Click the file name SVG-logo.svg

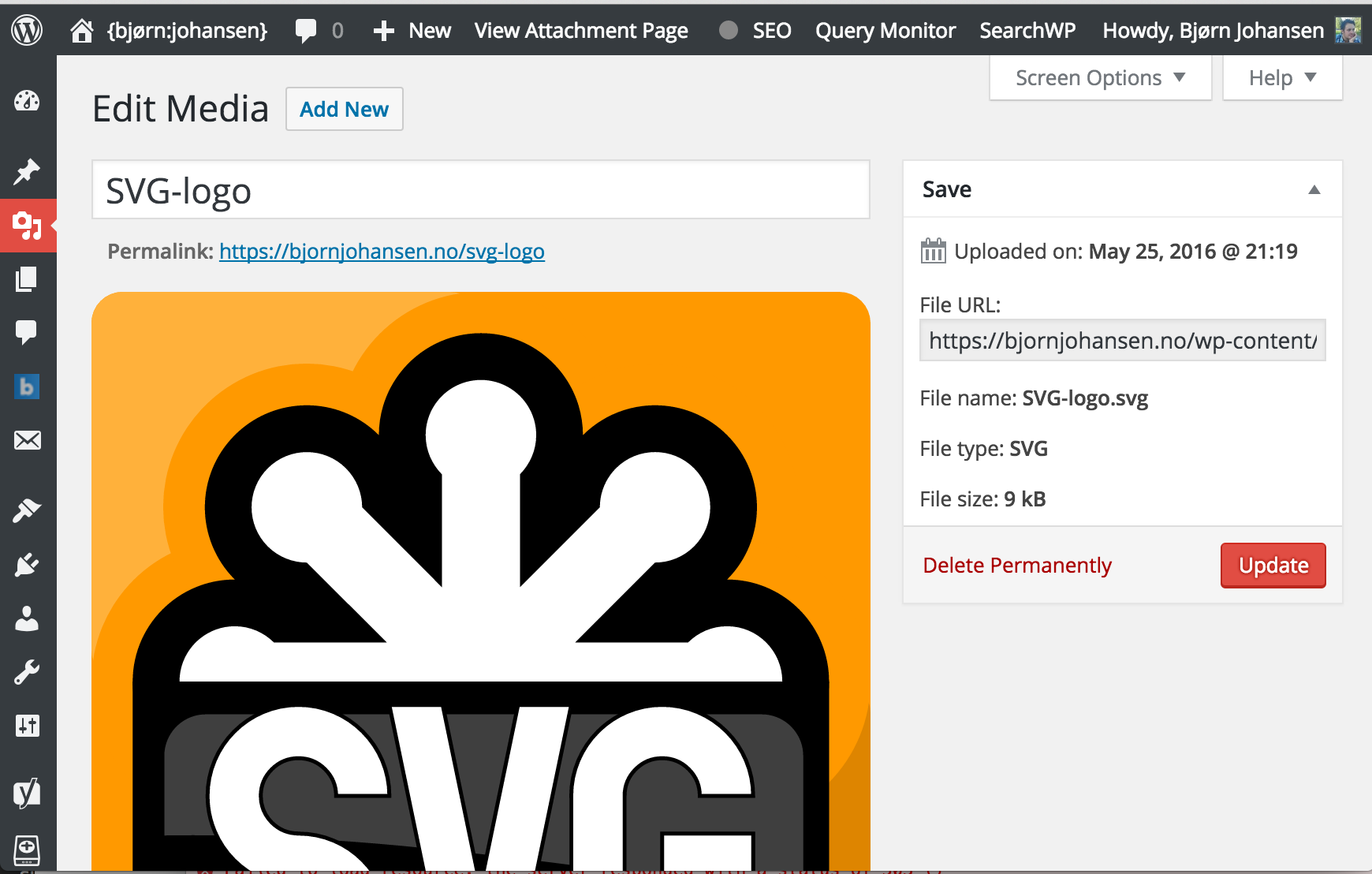coord(1085,398)
